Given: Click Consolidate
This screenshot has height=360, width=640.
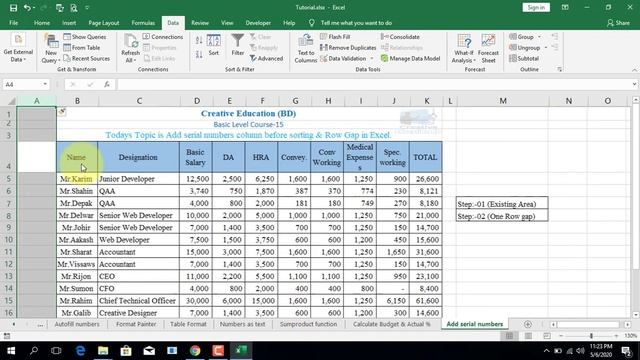Looking at the screenshot, I should click(x=400, y=37).
